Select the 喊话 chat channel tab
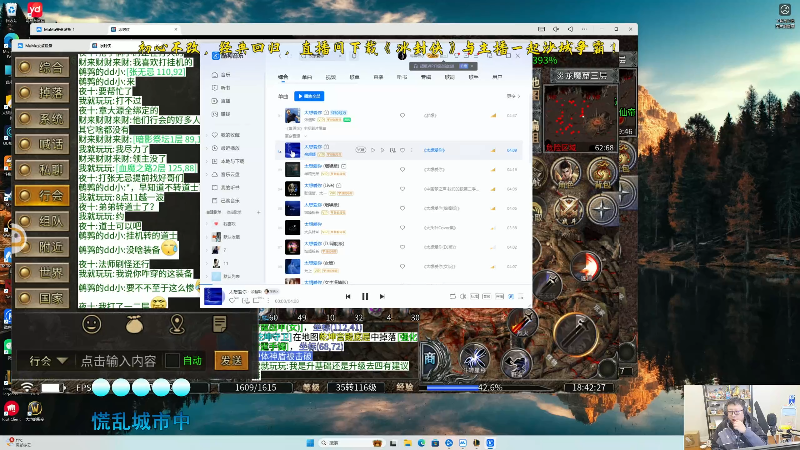Image resolution: width=800 pixels, height=450 pixels. click(x=42, y=144)
